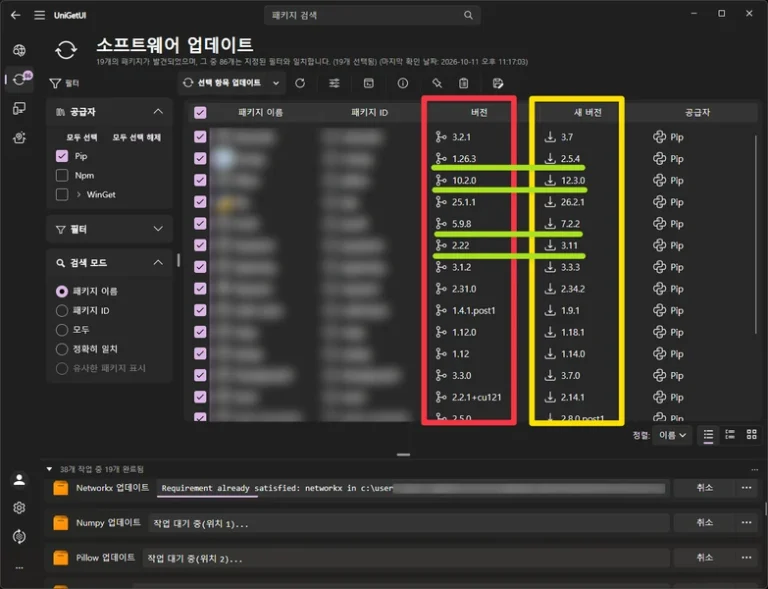
Task: Go back using the back arrow
Action: [16, 15]
